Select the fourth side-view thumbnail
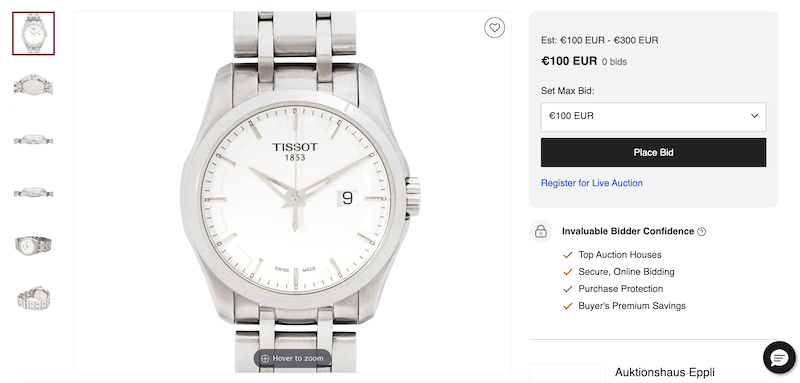800x383 pixels. (34, 192)
